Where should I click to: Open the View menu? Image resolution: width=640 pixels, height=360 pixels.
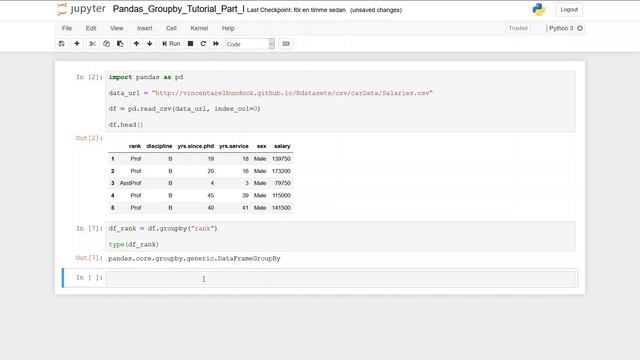117,28
